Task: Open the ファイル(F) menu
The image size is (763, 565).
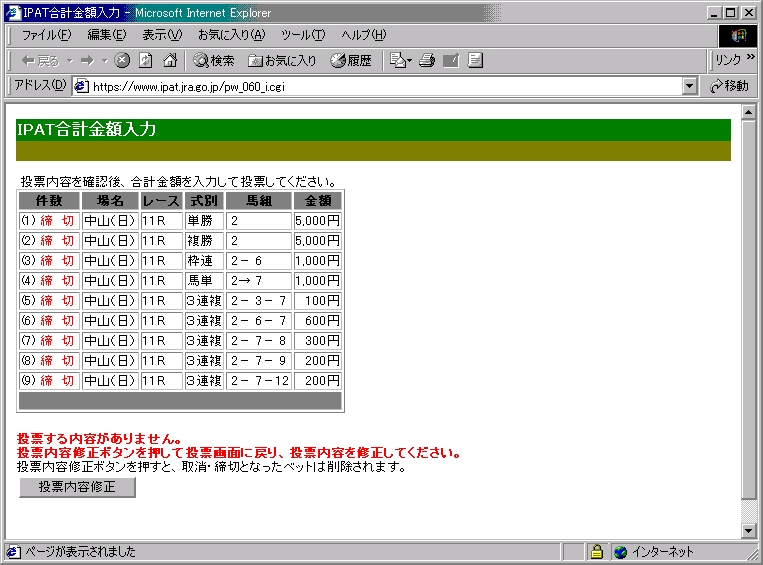Action: point(46,35)
